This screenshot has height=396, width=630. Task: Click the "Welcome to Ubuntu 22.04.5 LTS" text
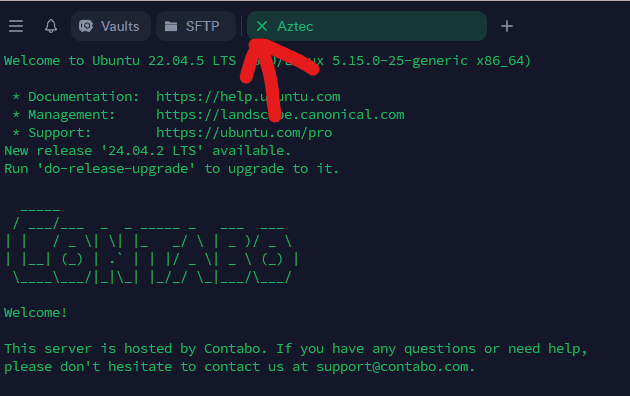click(120, 61)
